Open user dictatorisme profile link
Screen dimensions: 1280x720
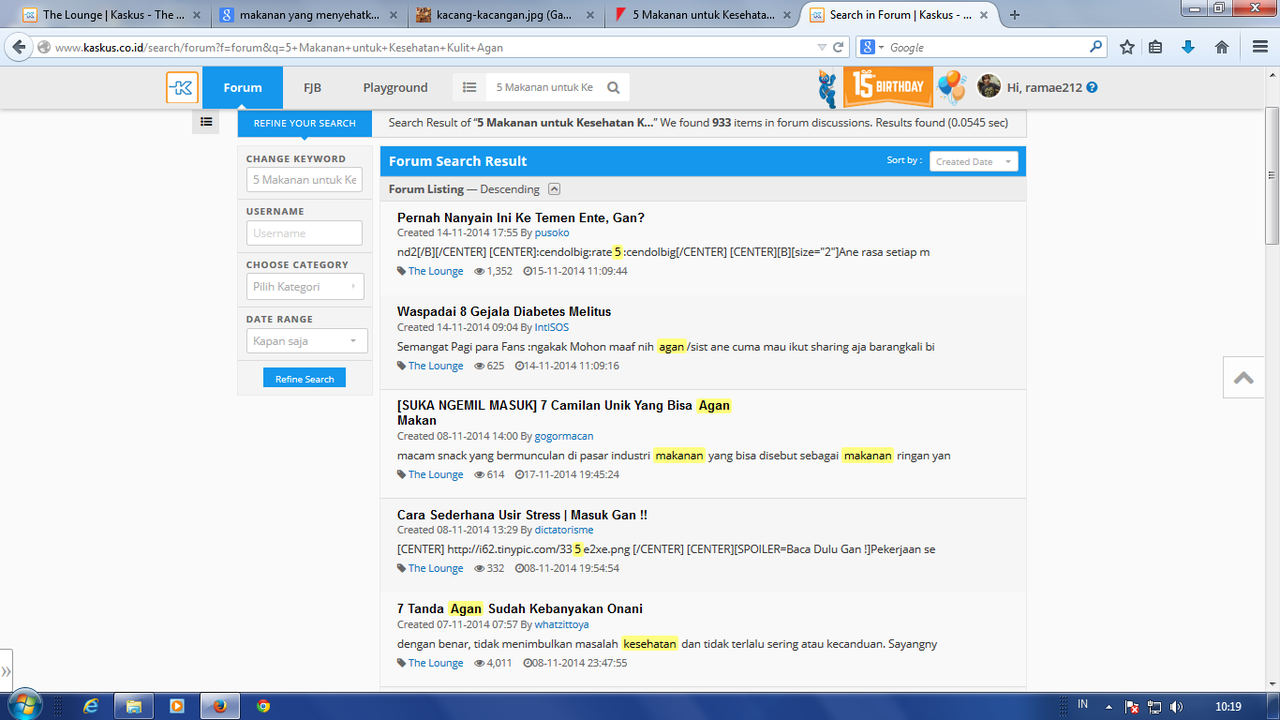(564, 530)
